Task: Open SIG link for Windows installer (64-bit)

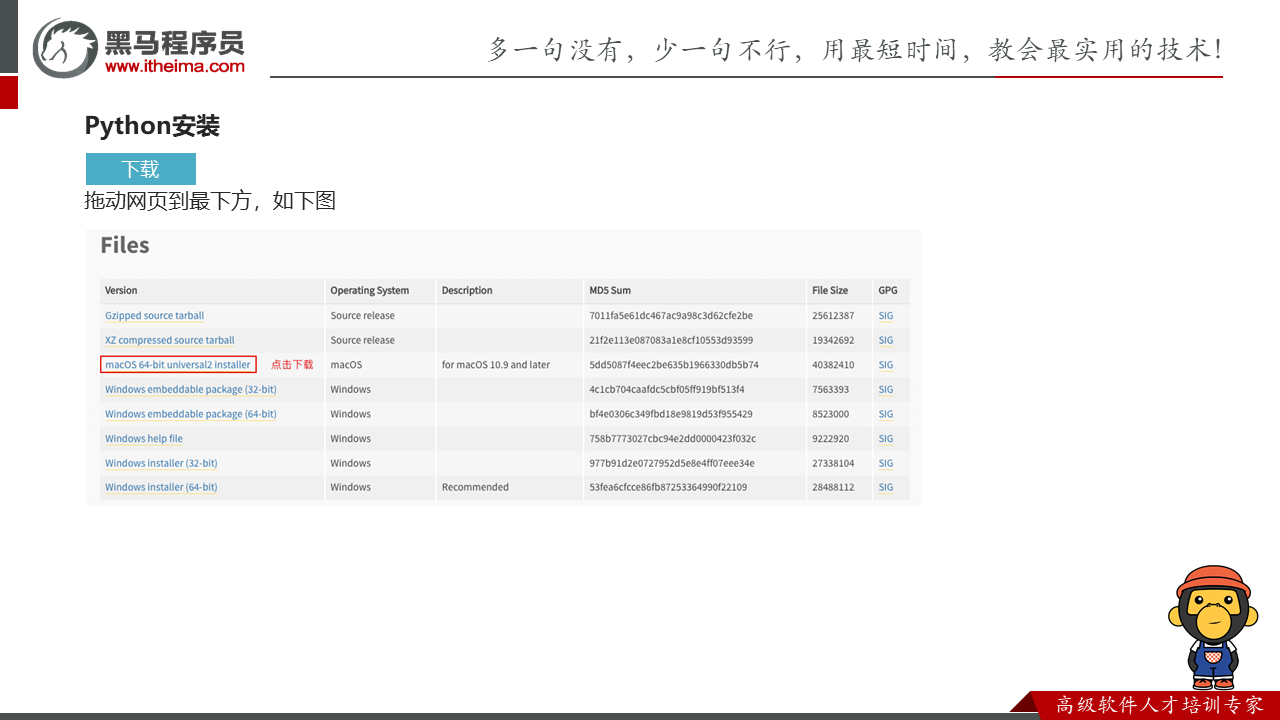Action: (885, 487)
